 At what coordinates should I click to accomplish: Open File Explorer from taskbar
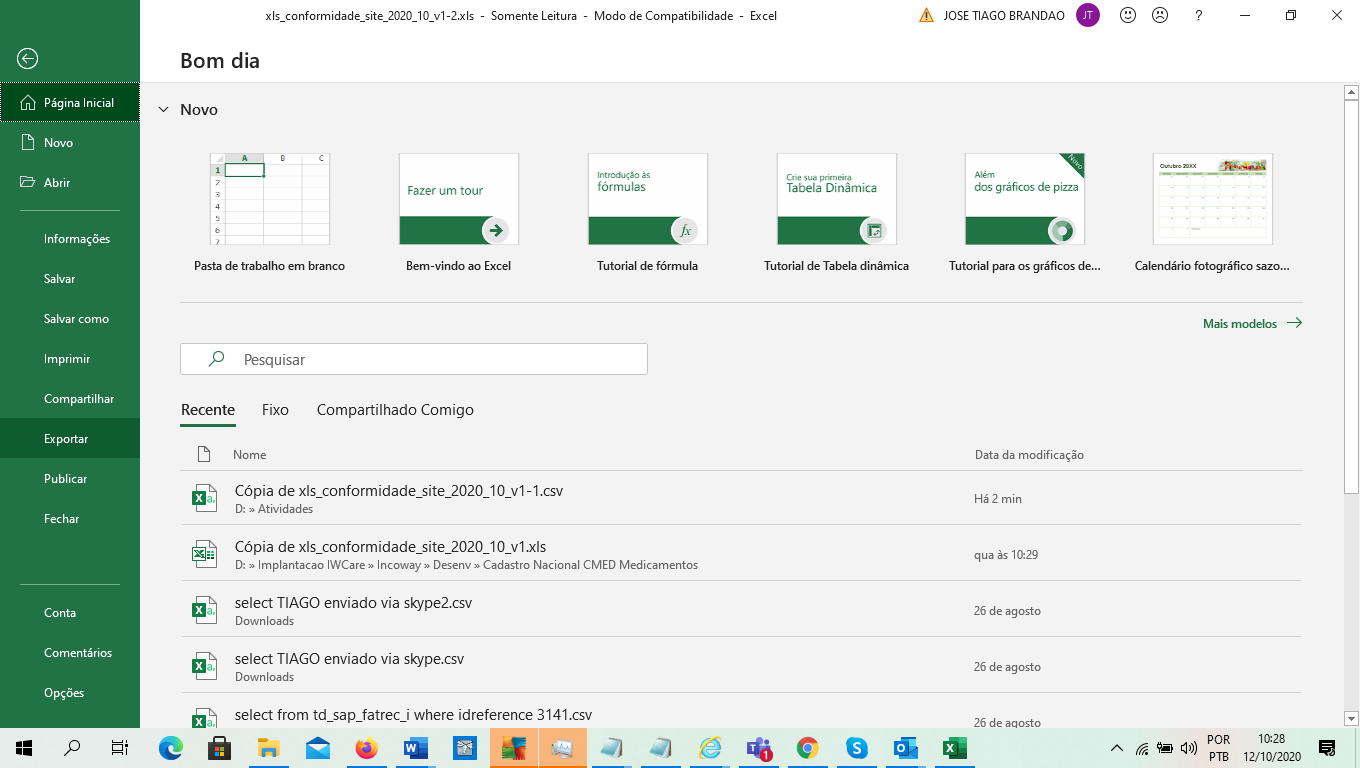coord(269,748)
